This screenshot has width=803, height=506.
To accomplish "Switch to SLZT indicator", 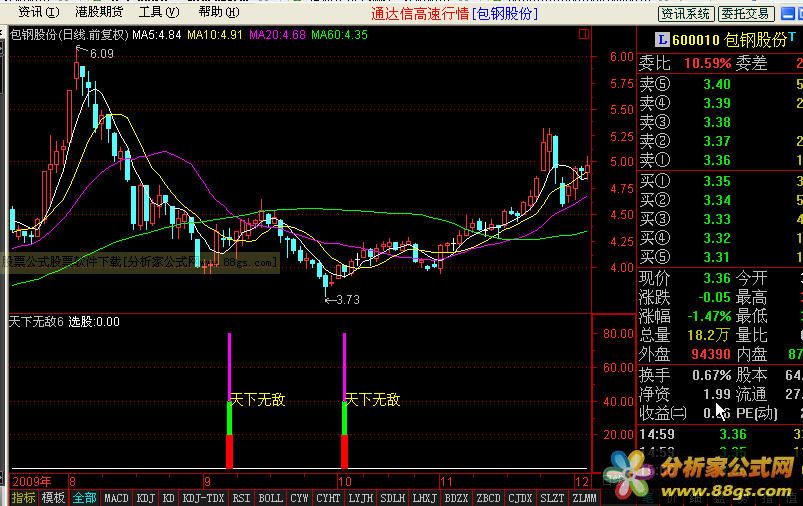I will [x=552, y=497].
